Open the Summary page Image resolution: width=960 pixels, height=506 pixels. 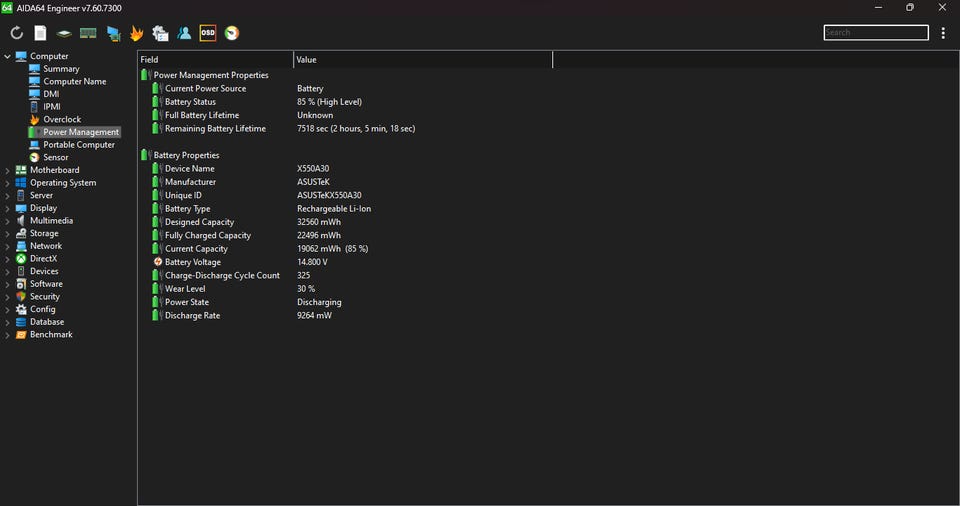pos(61,69)
